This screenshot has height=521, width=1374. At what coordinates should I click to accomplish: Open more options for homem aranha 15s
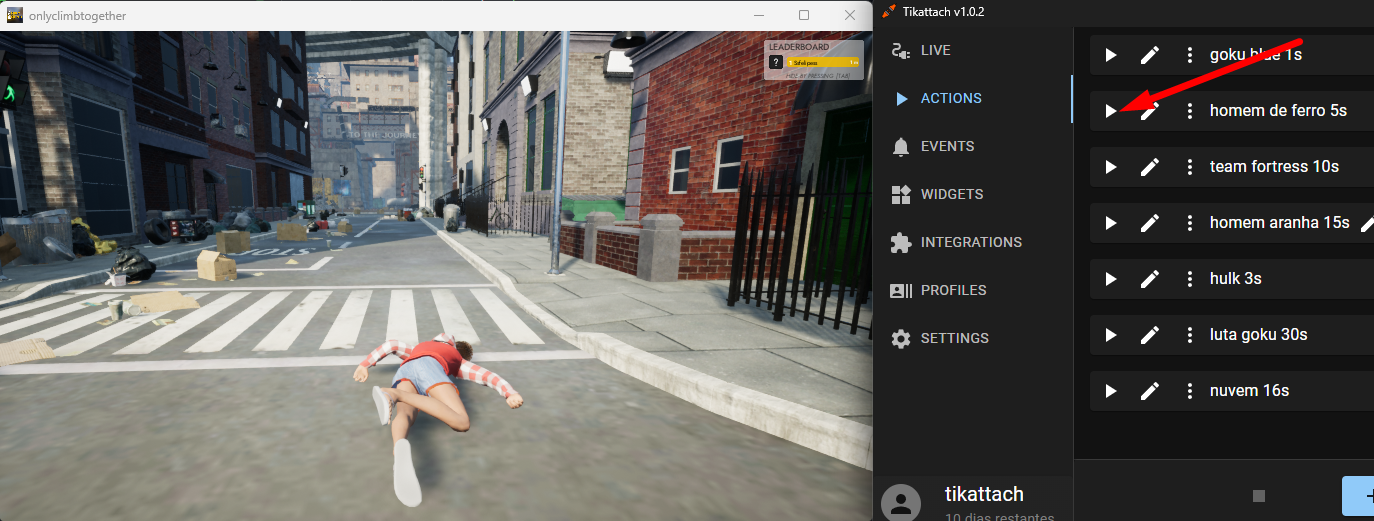pos(1190,223)
